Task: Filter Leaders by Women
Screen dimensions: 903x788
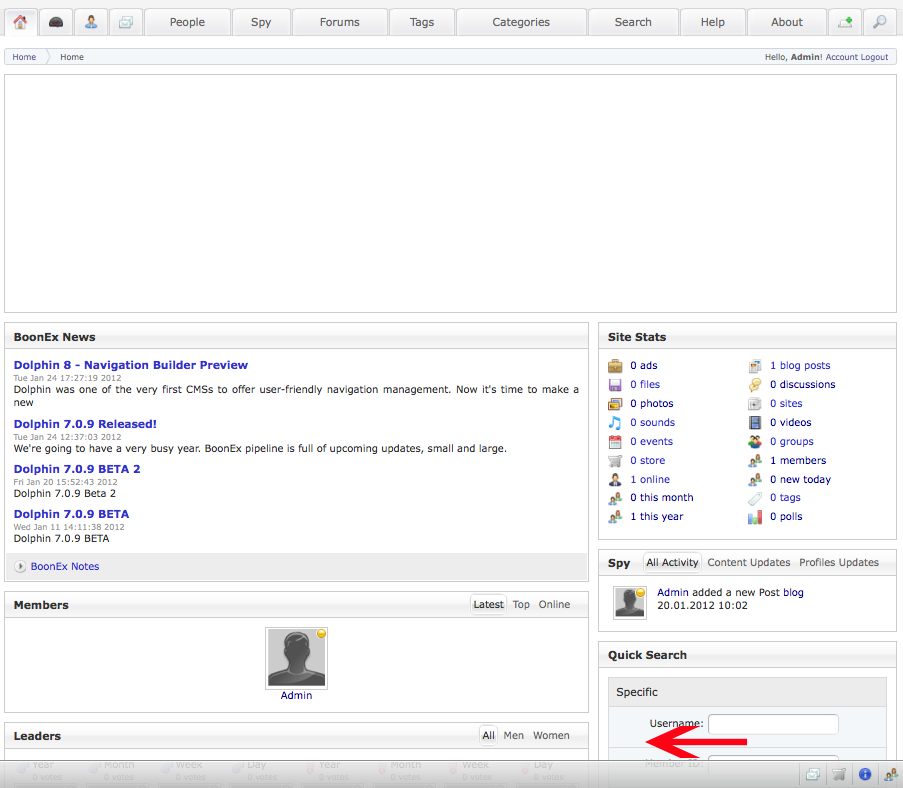Action: 551,735
